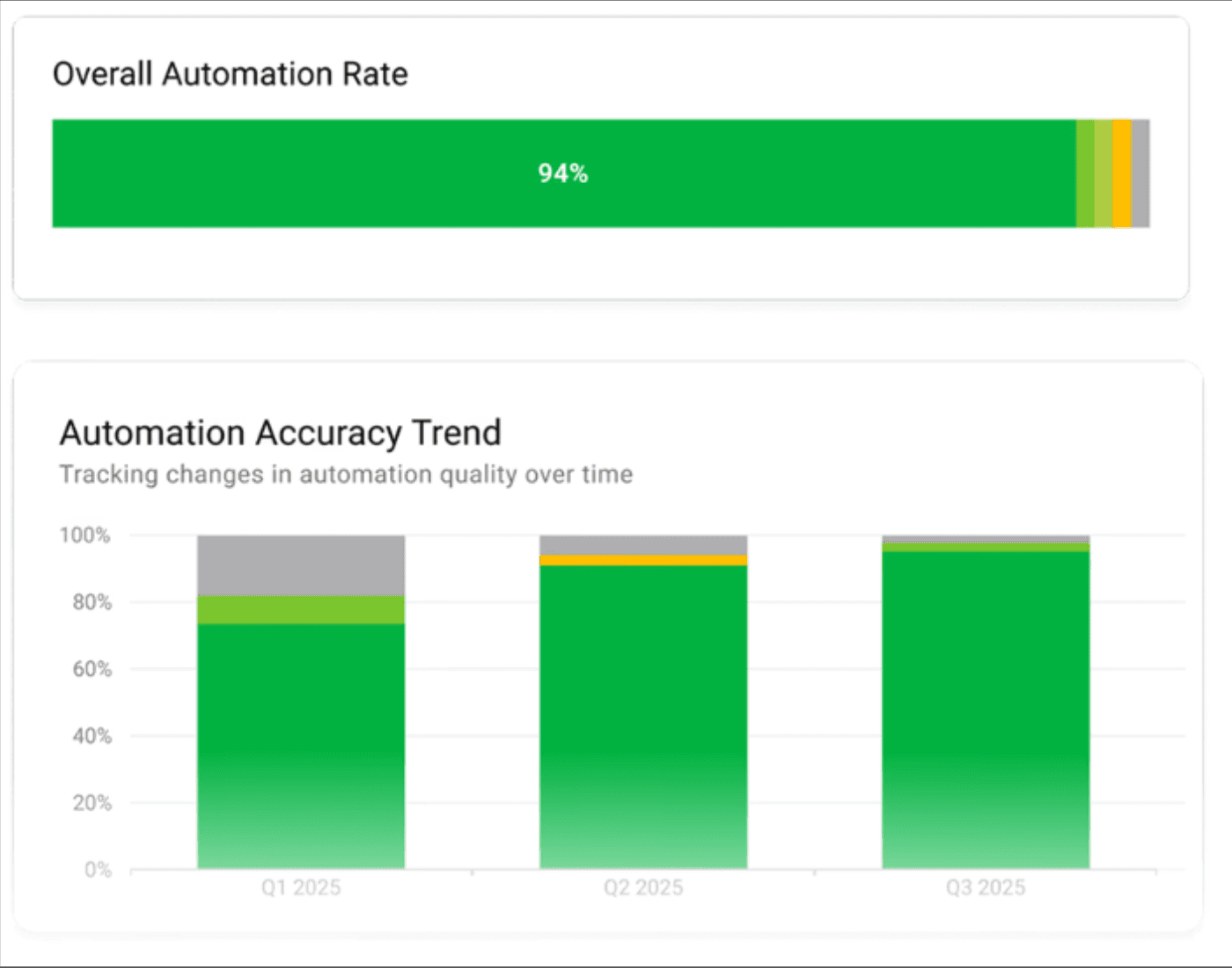
Task: Click the Overall Automation Rate title
Action: pos(231,74)
